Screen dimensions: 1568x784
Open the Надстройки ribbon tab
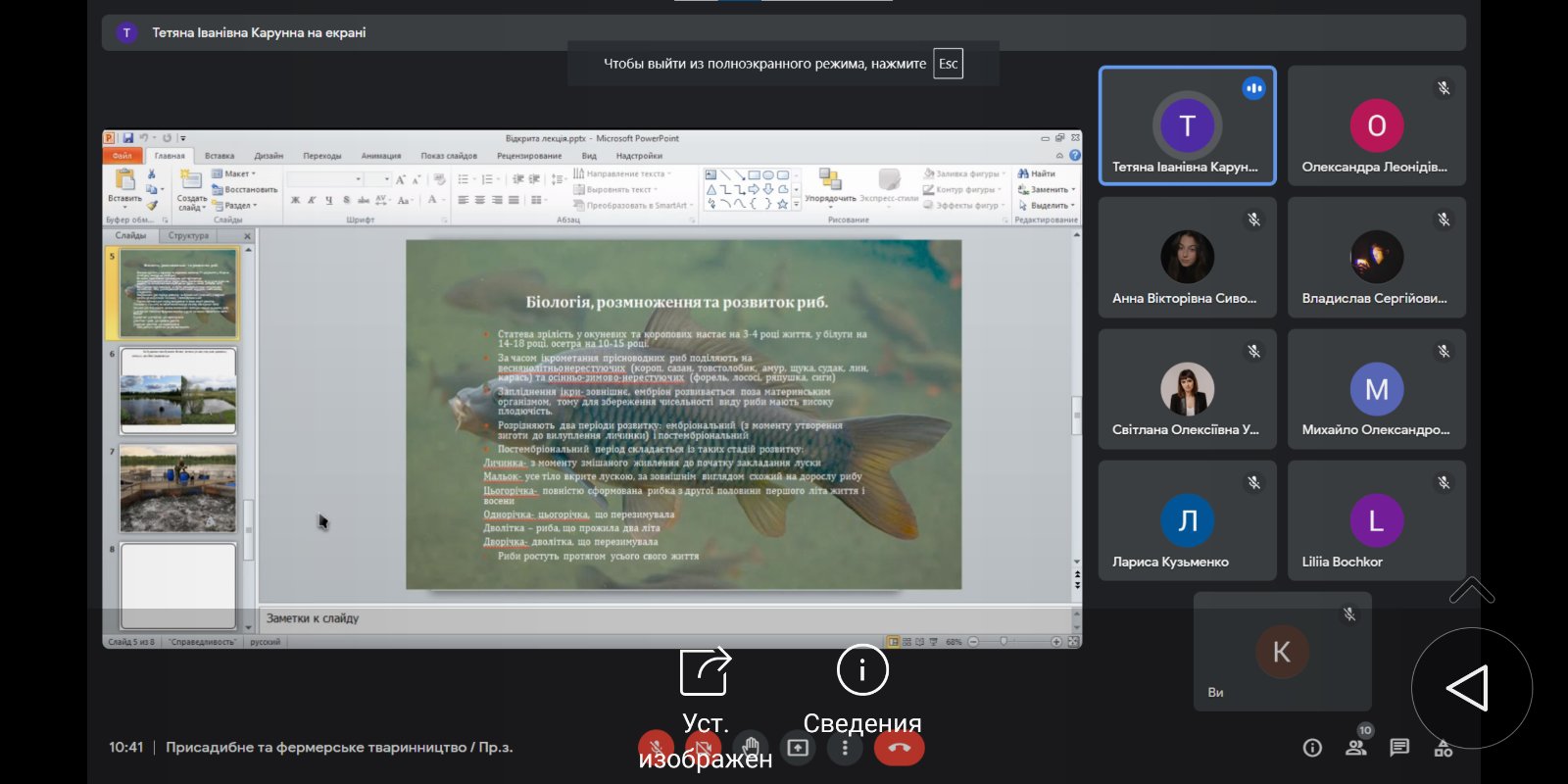(x=639, y=155)
